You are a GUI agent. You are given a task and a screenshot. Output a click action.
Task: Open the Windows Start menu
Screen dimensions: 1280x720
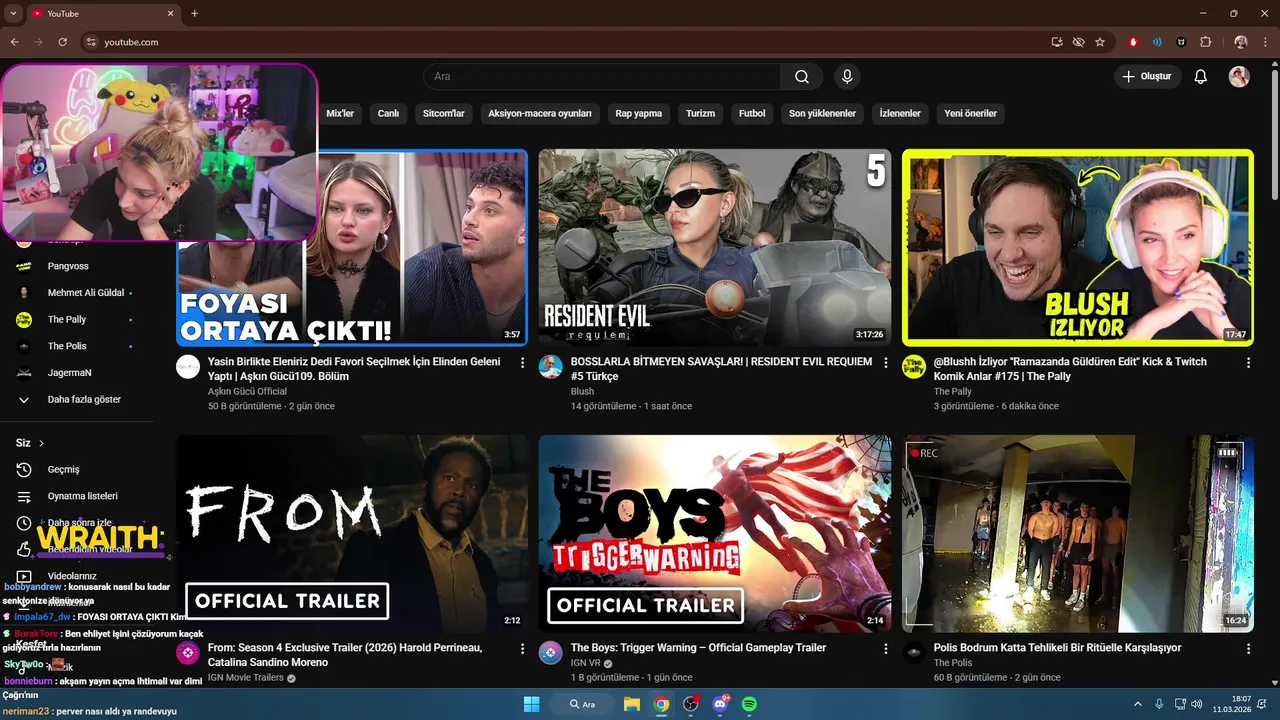click(x=531, y=704)
